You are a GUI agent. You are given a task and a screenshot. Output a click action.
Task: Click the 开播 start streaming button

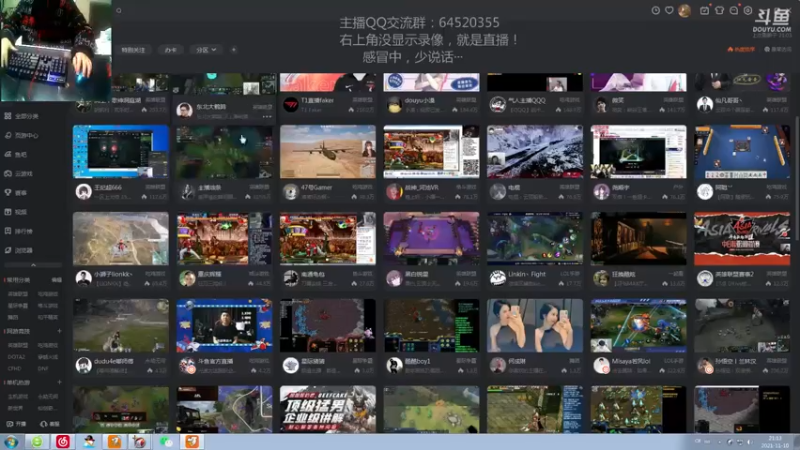[x=16, y=424]
